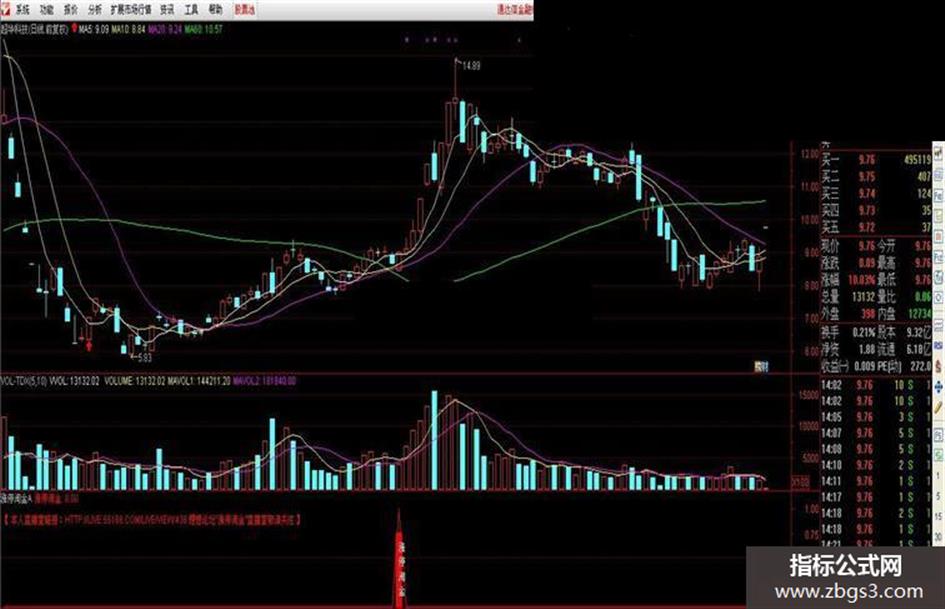The width and height of the screenshot is (945, 609).
Task: Switch to the 30-minute period button
Action: click(938, 536)
